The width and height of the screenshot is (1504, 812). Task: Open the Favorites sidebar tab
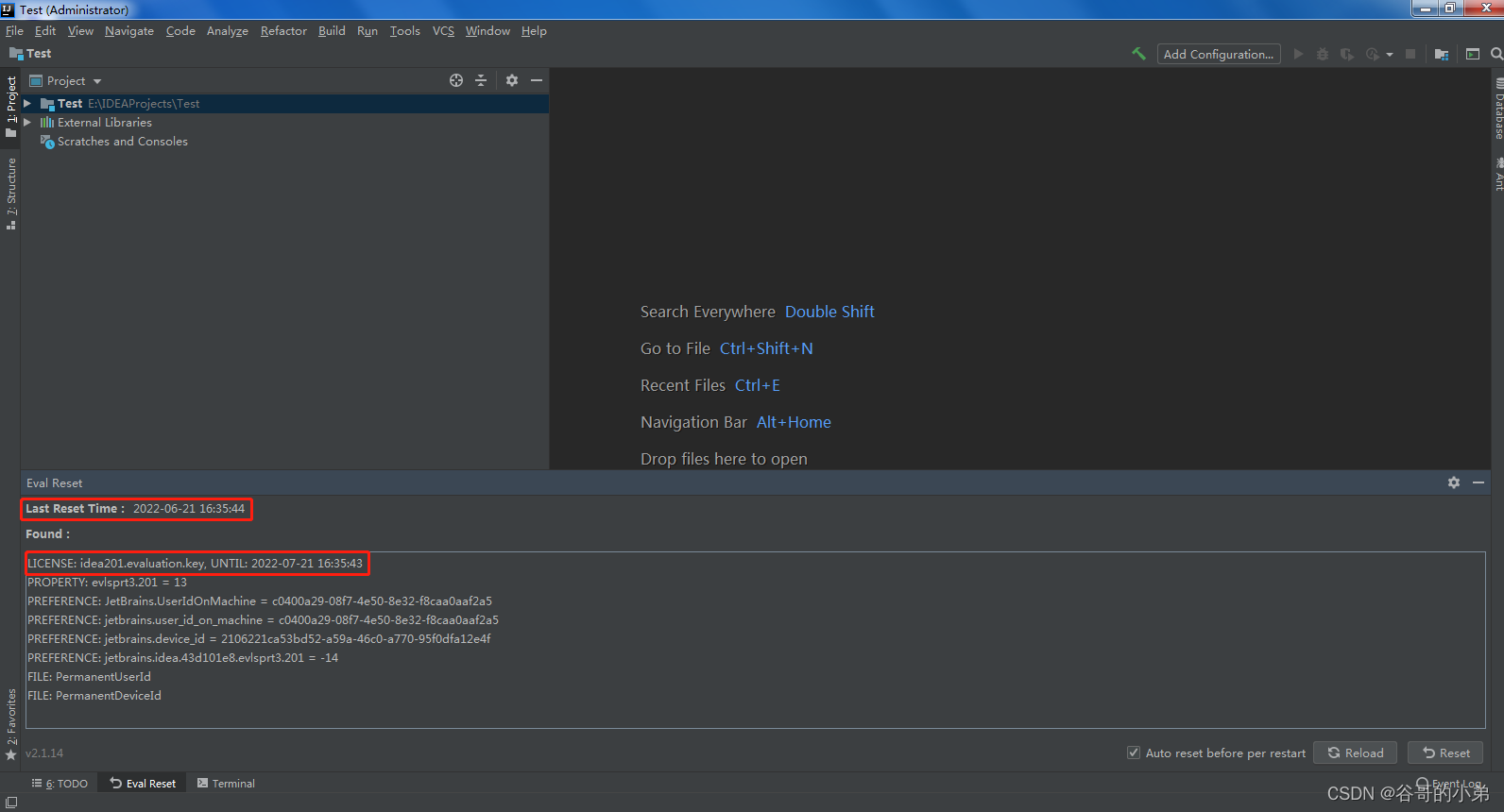[10, 725]
